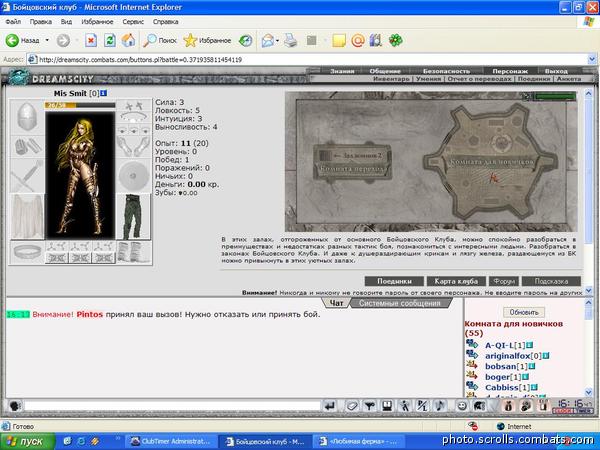600x450 pixels.
Task: Open the Поиск search toolbar button
Action: pos(160,40)
